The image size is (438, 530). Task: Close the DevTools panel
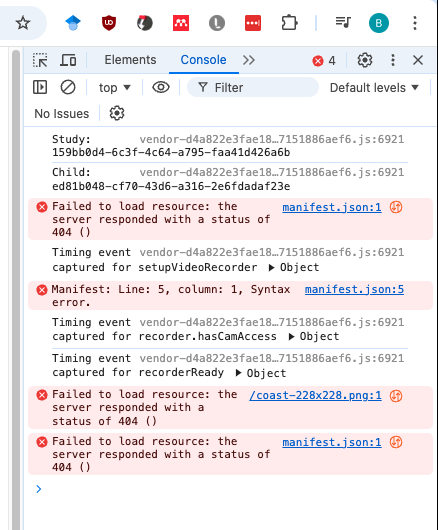[x=418, y=60]
